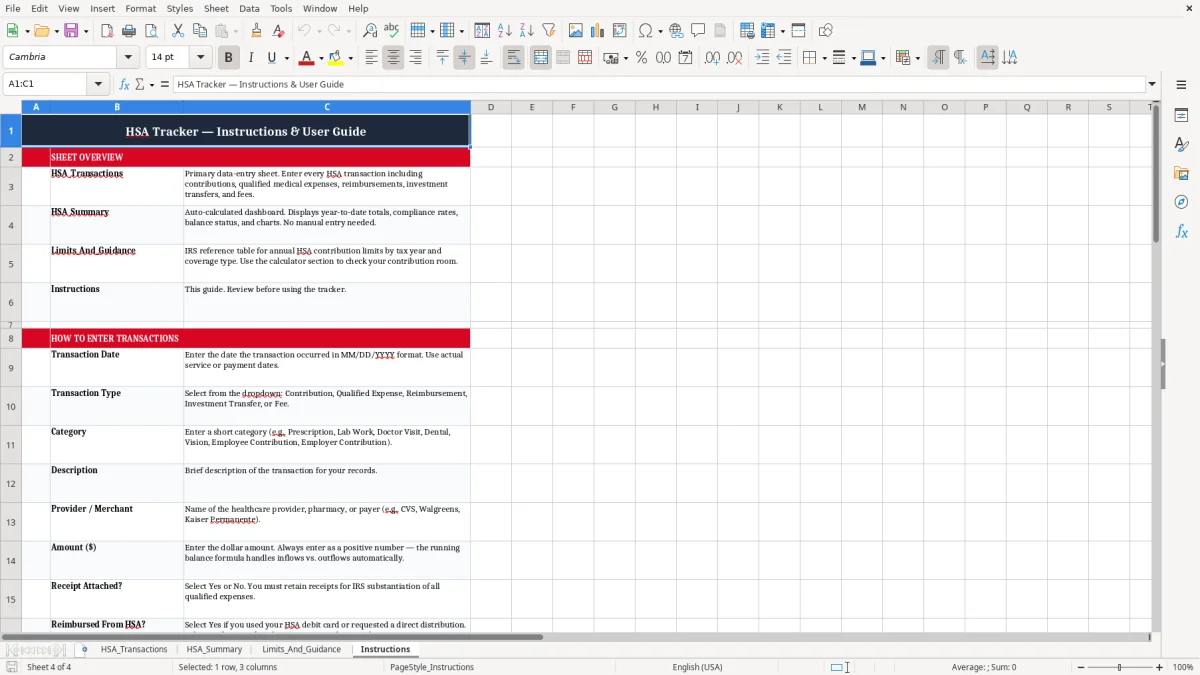Open the Tools menu
Viewport: 1200px width, 675px height.
[281, 8]
